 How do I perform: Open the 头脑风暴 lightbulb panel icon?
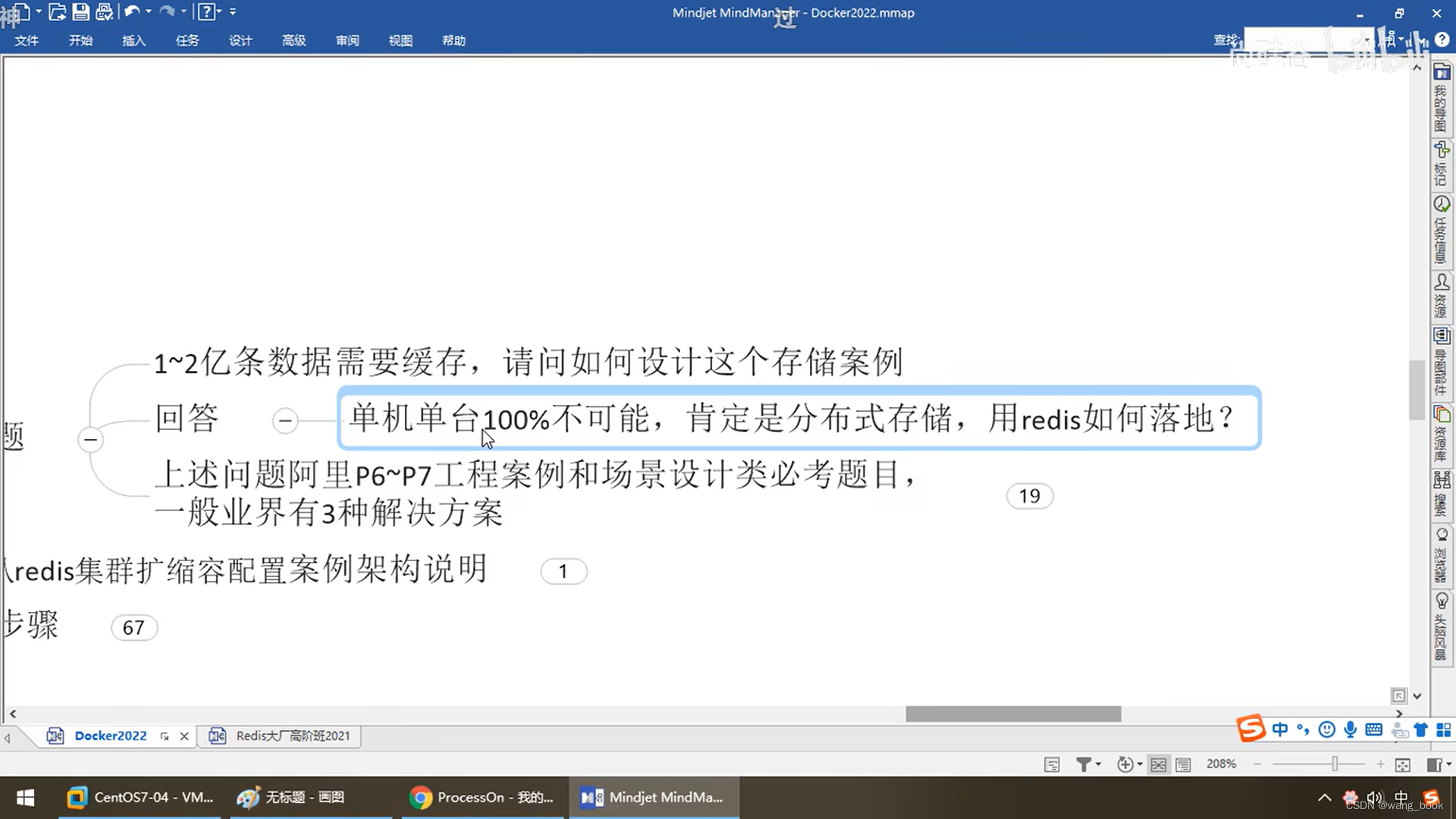1441,601
